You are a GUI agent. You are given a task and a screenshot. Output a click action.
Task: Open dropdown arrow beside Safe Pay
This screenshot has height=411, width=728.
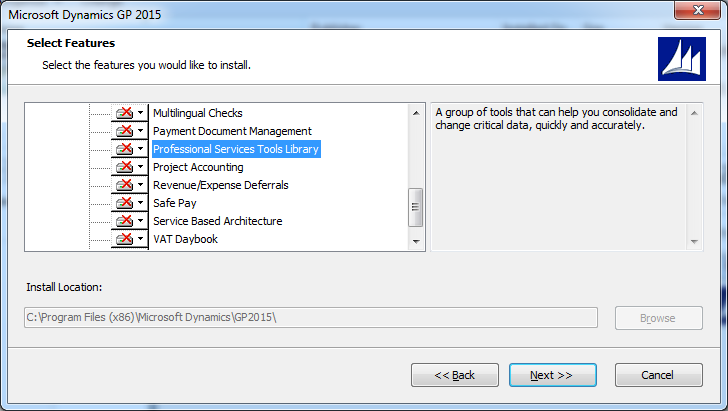click(x=141, y=203)
